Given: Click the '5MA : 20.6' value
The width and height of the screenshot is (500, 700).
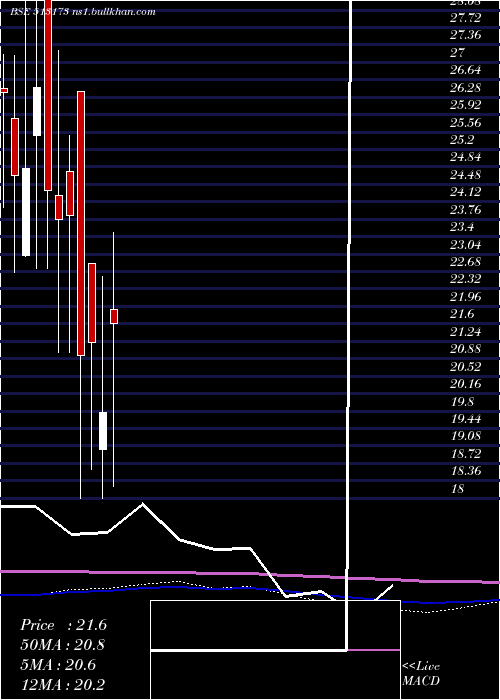Looking at the screenshot, I should [x=58, y=665].
